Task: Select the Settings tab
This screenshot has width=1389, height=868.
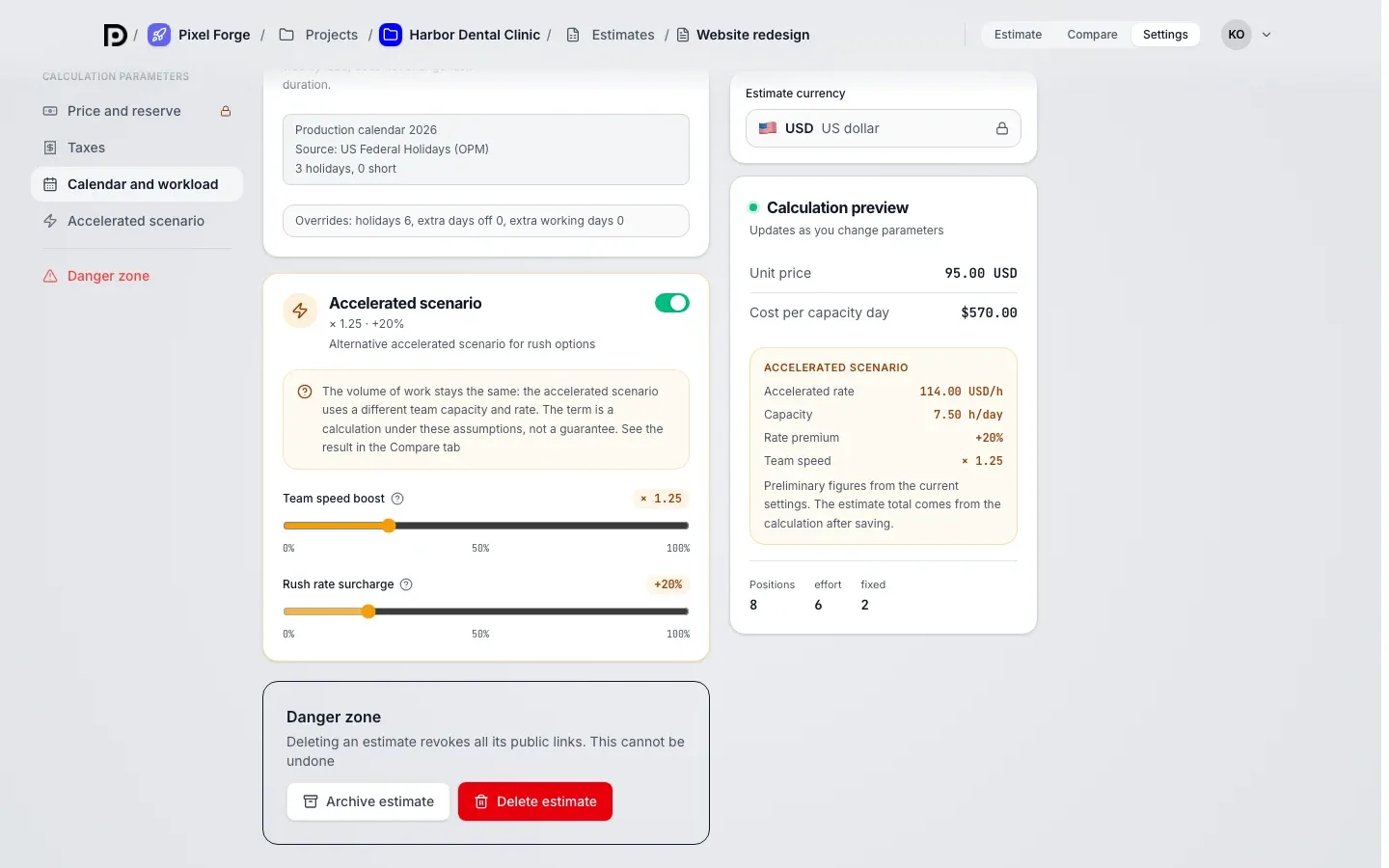Action: pos(1165,35)
